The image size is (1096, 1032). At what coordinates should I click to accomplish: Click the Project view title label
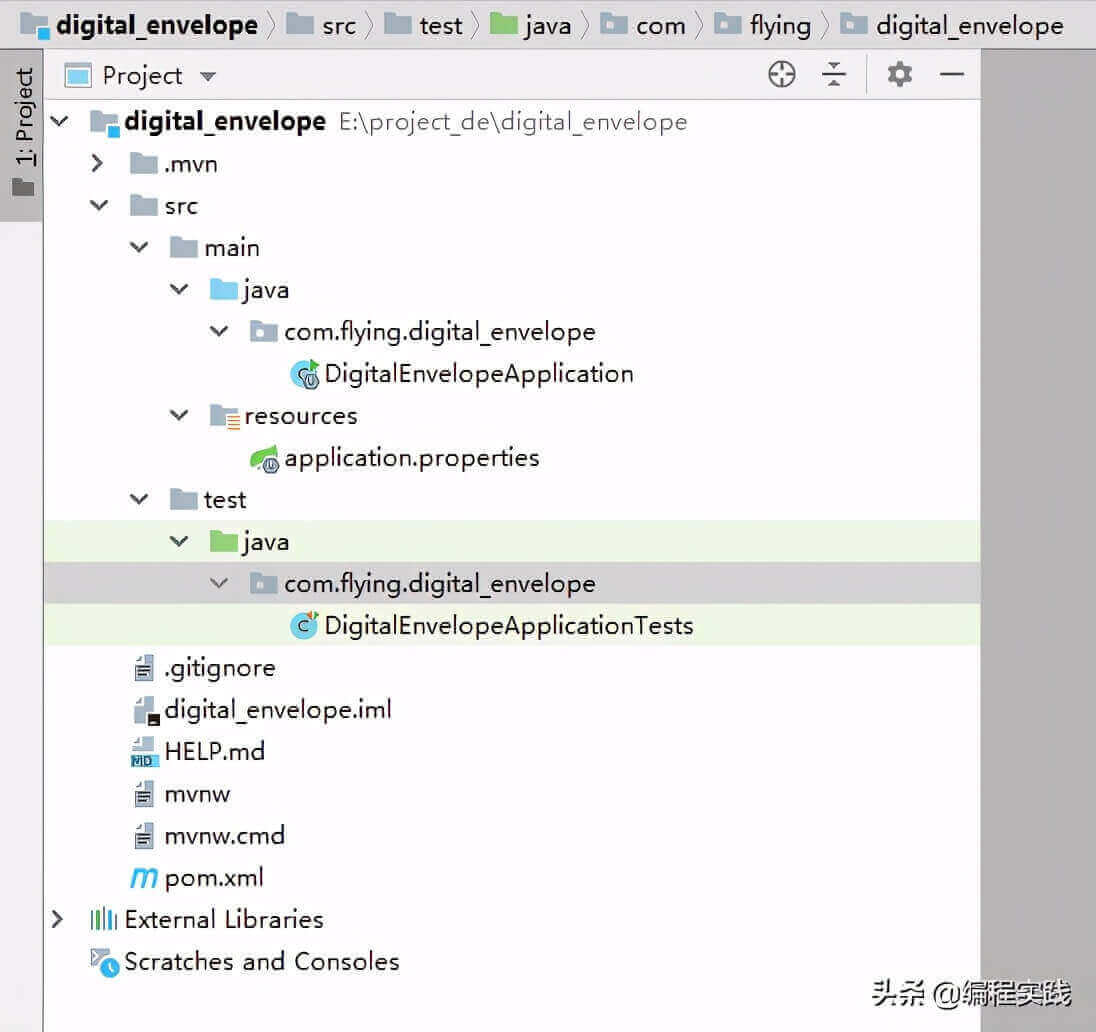142,76
